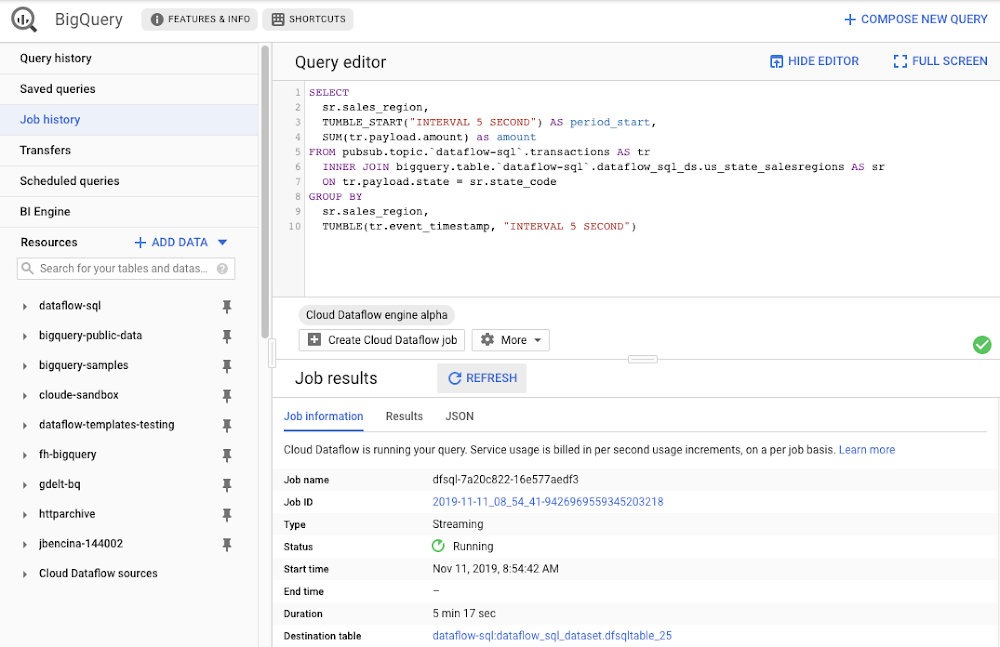Image resolution: width=1000 pixels, height=647 pixels.
Task: Unpin the fh-bigquery project
Action: point(226,455)
